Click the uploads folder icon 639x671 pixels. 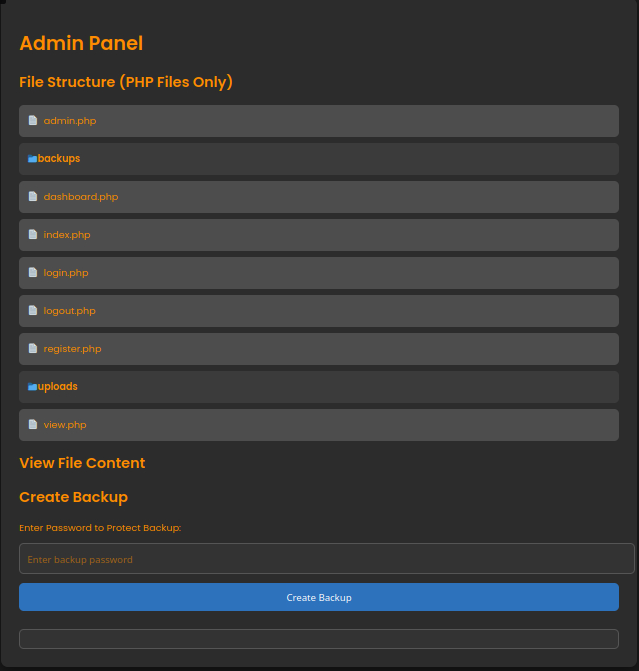point(32,387)
